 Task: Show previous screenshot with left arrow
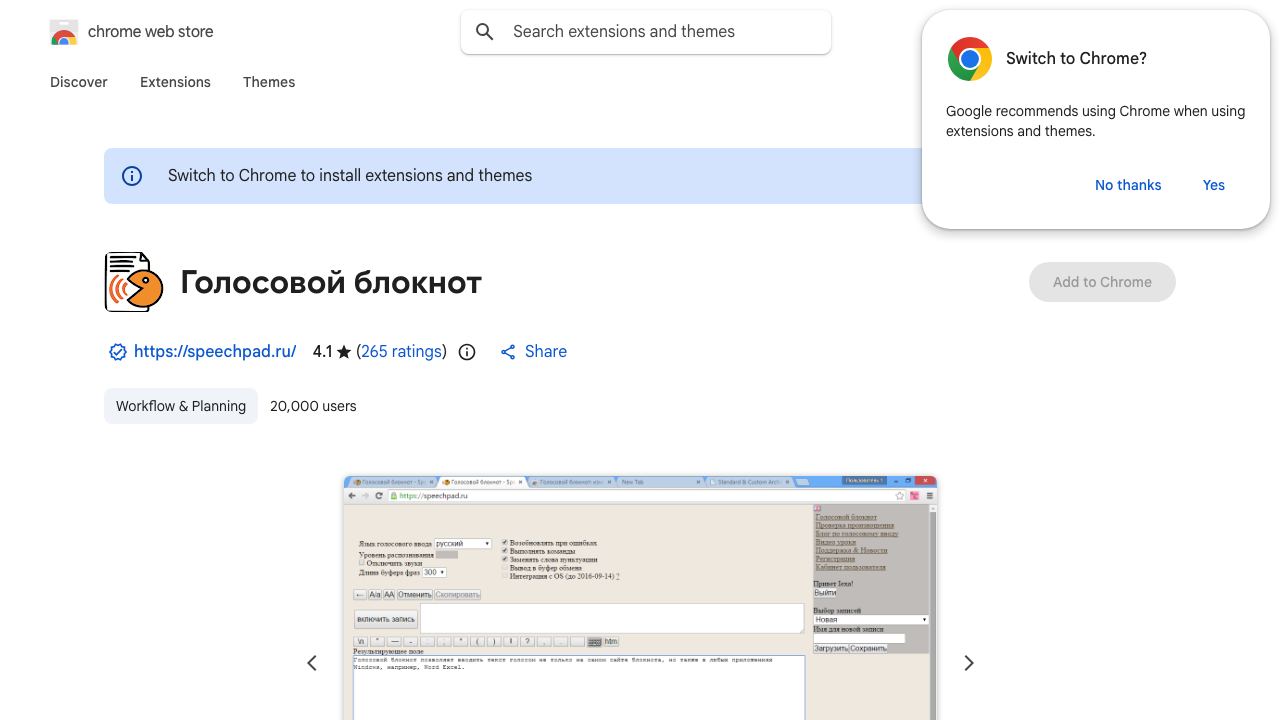(x=312, y=663)
